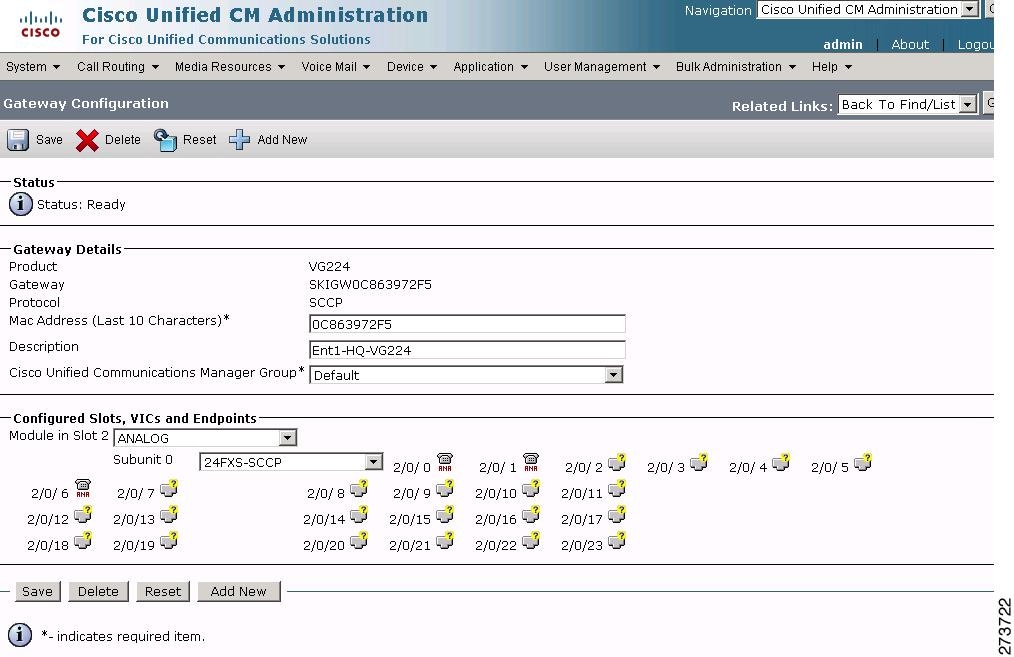The image size is (1014, 657).
Task: Open the Voice Mail menu
Action: pos(336,67)
